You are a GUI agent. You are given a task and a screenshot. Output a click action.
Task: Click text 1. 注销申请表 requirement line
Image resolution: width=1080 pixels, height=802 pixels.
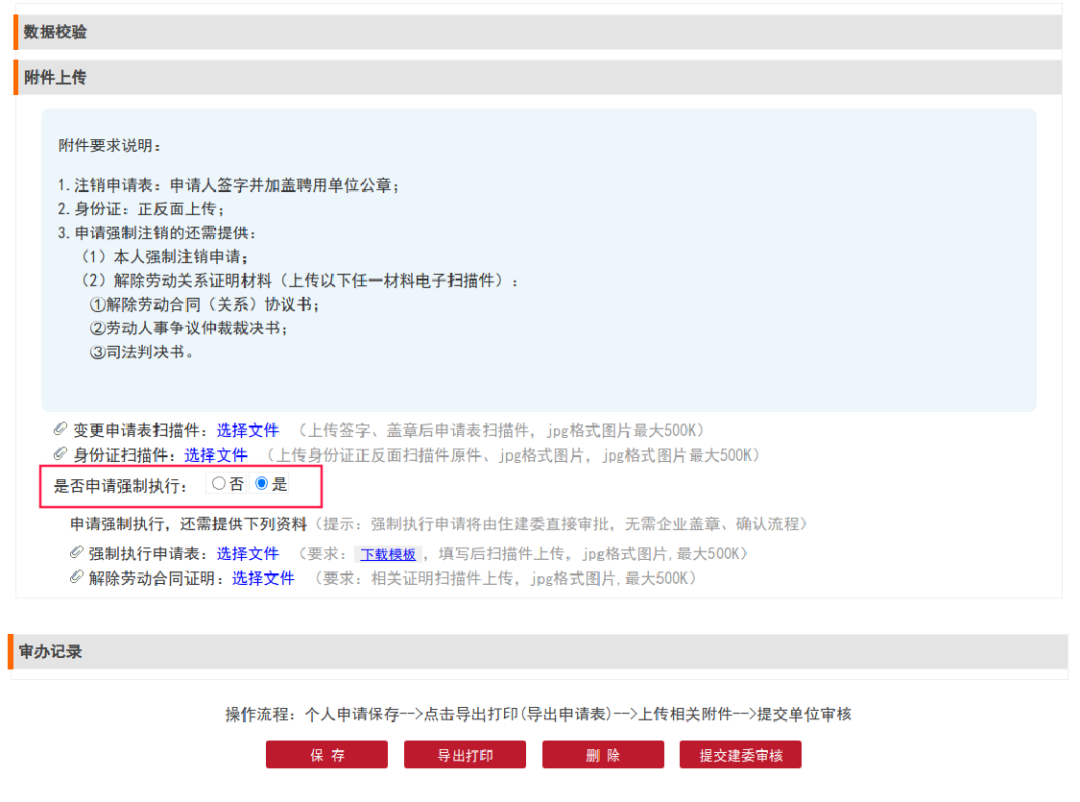pos(228,185)
